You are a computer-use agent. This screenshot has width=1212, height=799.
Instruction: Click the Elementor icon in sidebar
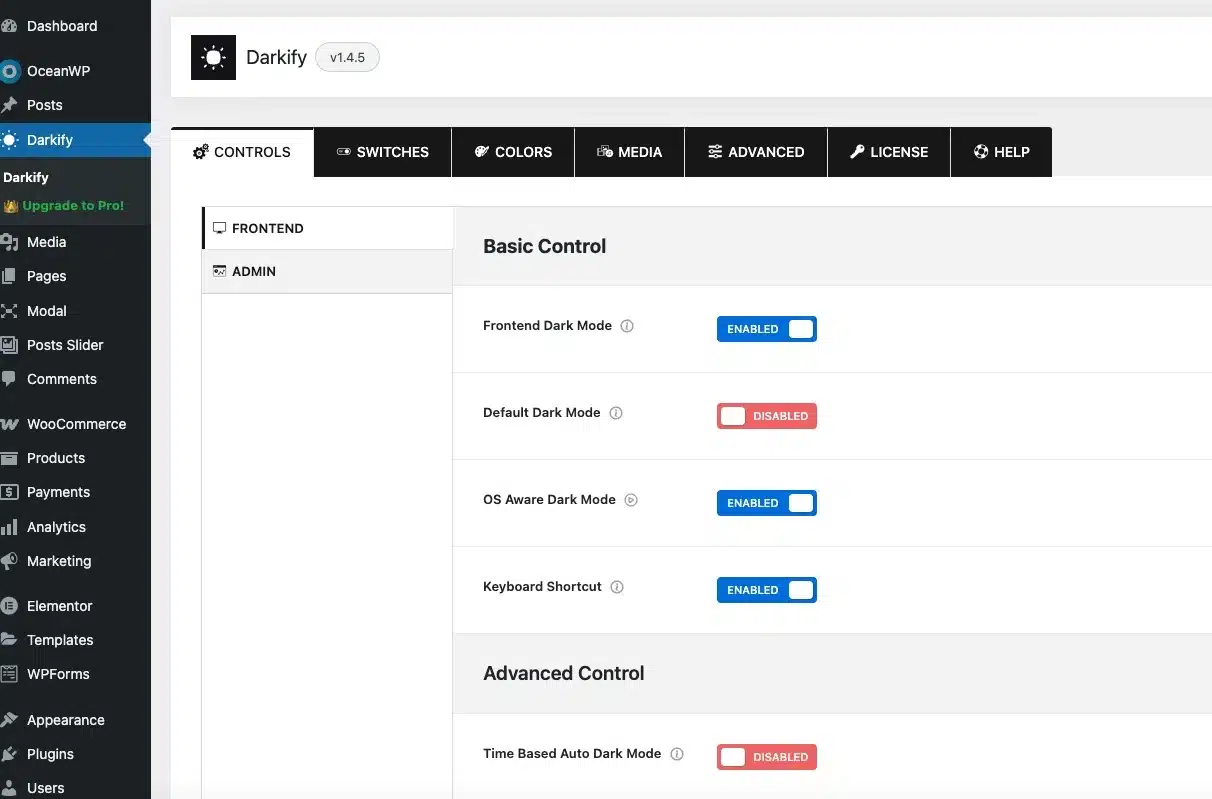tap(9, 606)
